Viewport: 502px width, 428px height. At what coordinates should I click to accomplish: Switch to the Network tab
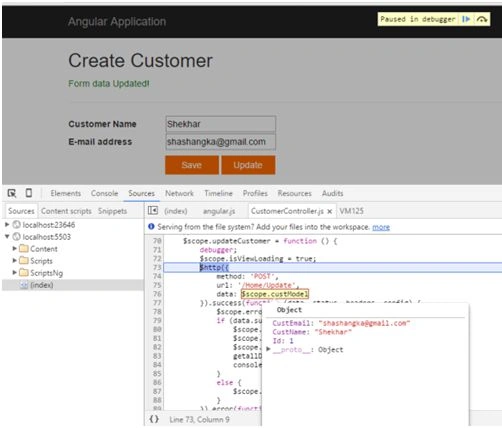[x=179, y=193]
